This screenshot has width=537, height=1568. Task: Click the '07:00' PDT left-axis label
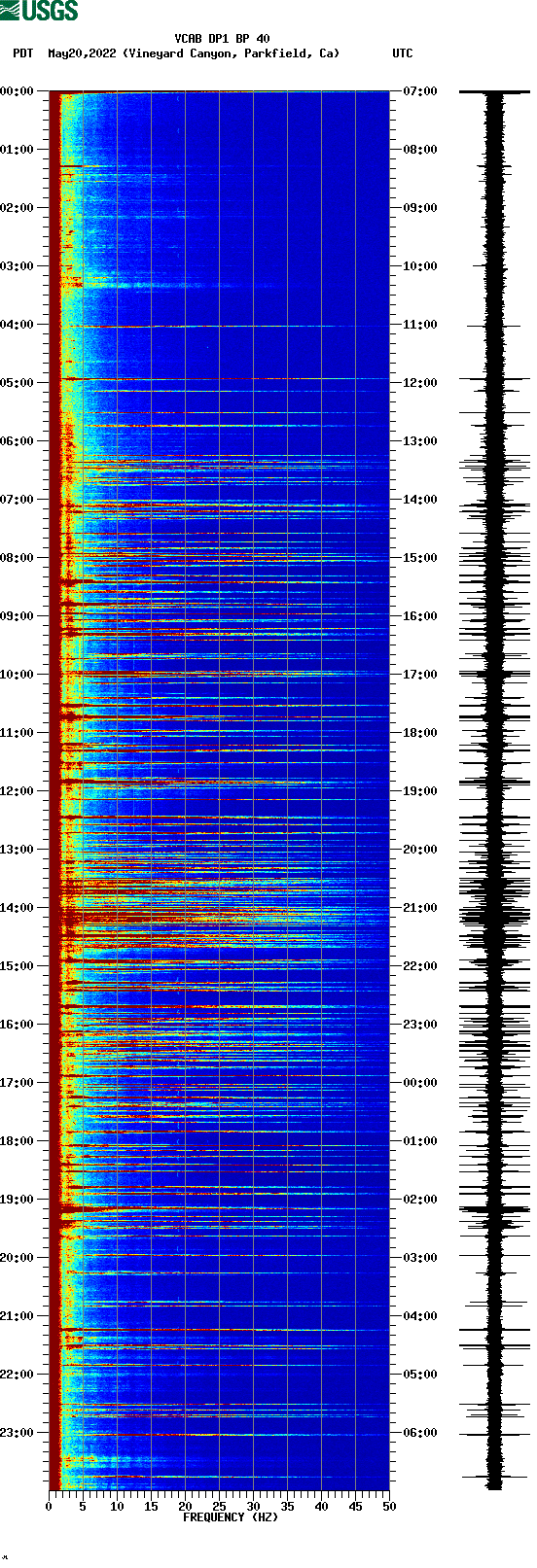point(17,500)
